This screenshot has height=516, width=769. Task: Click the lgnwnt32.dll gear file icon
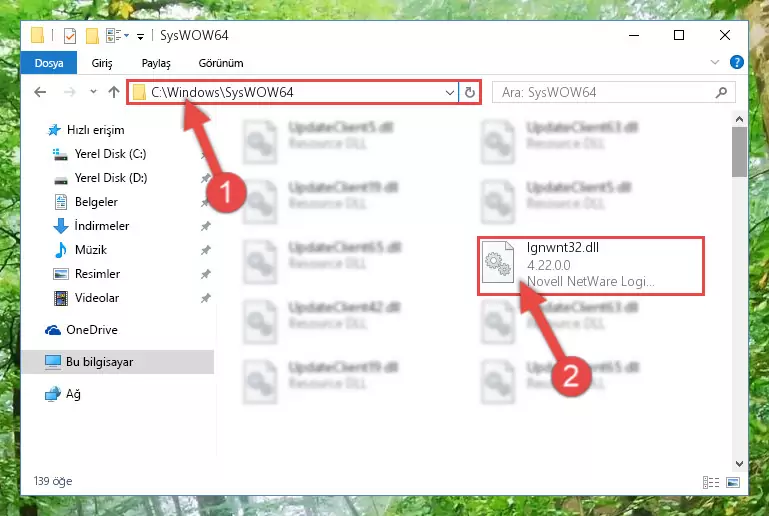pos(498,262)
